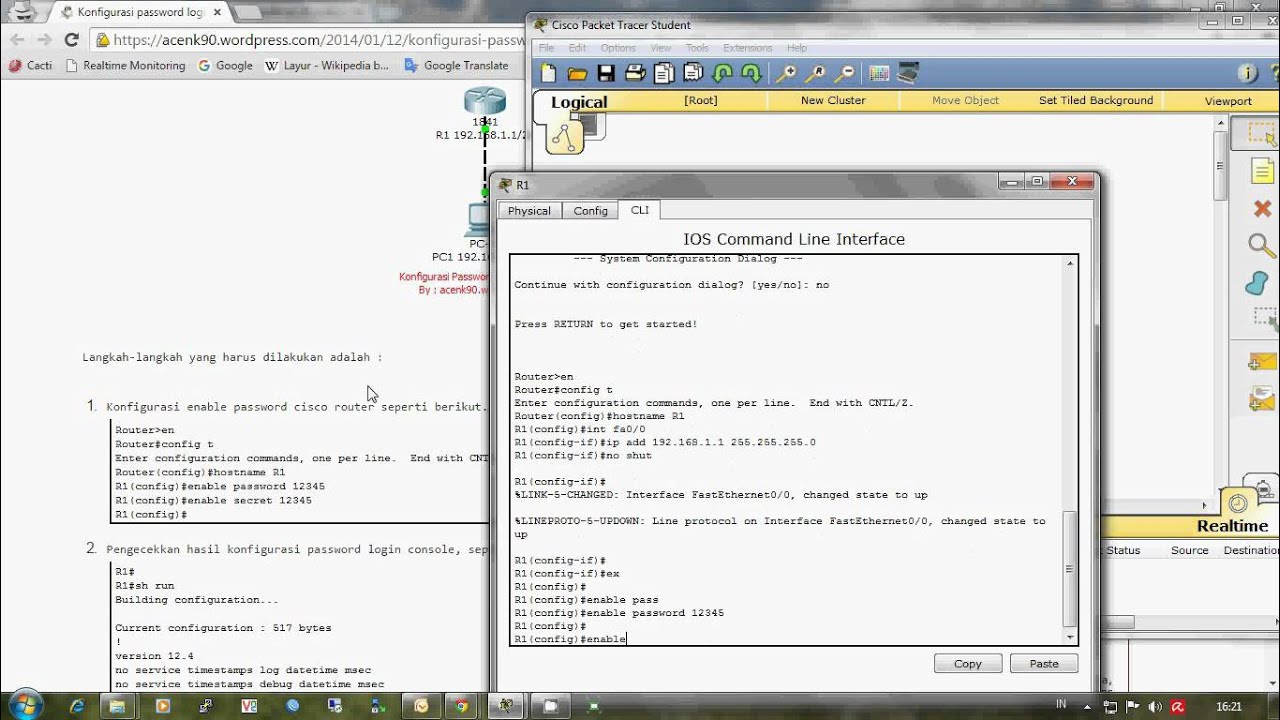1280x720 pixels.
Task: Click the Undo green arrow icon
Action: point(722,73)
